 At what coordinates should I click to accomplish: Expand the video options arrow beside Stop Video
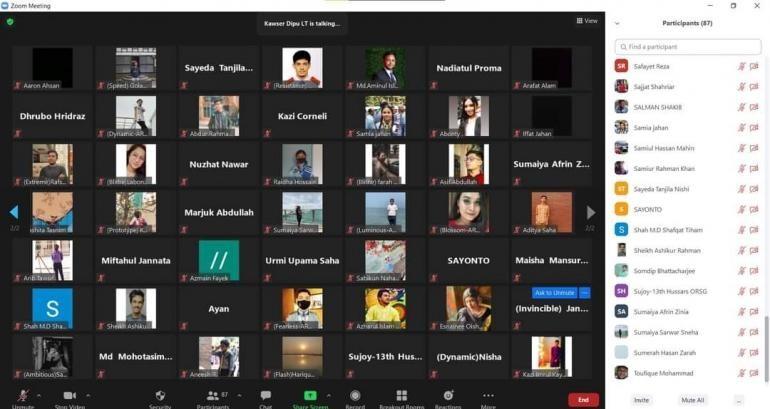click(x=89, y=395)
